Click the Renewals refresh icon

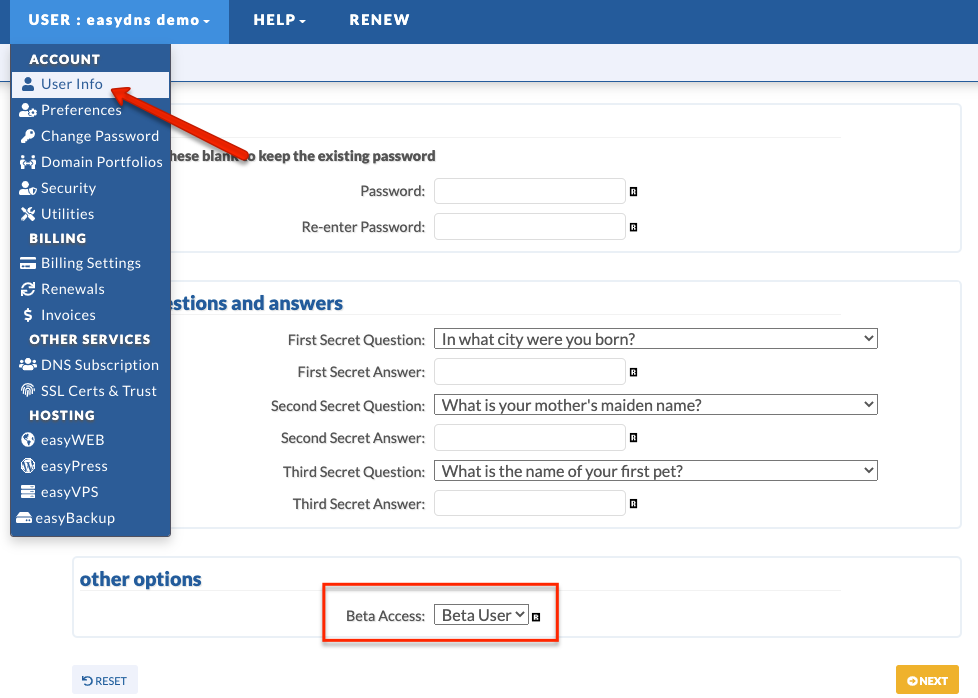[27, 289]
